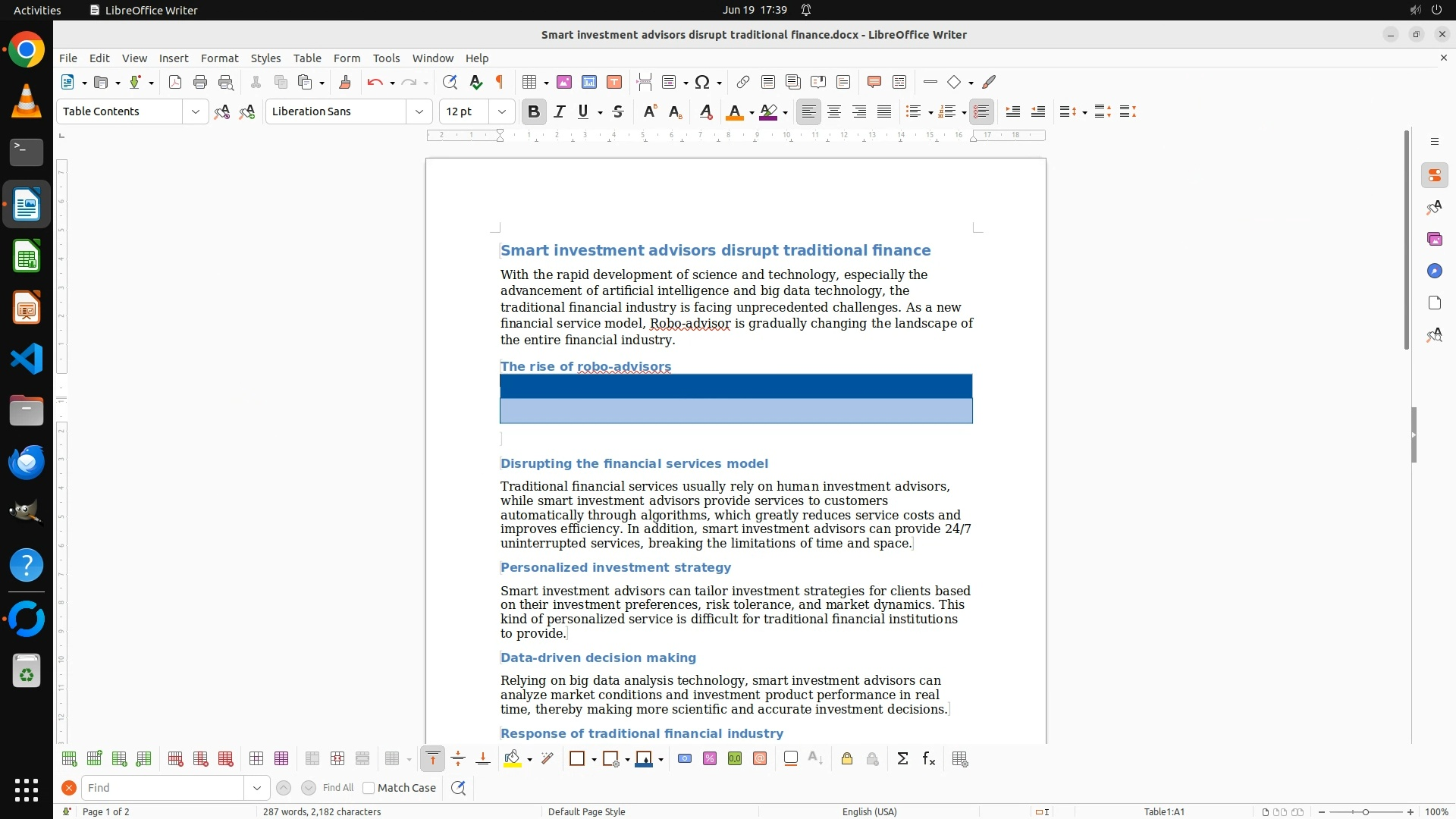This screenshot has width=1456, height=819.
Task: Open the Table menu
Action: [x=307, y=58]
